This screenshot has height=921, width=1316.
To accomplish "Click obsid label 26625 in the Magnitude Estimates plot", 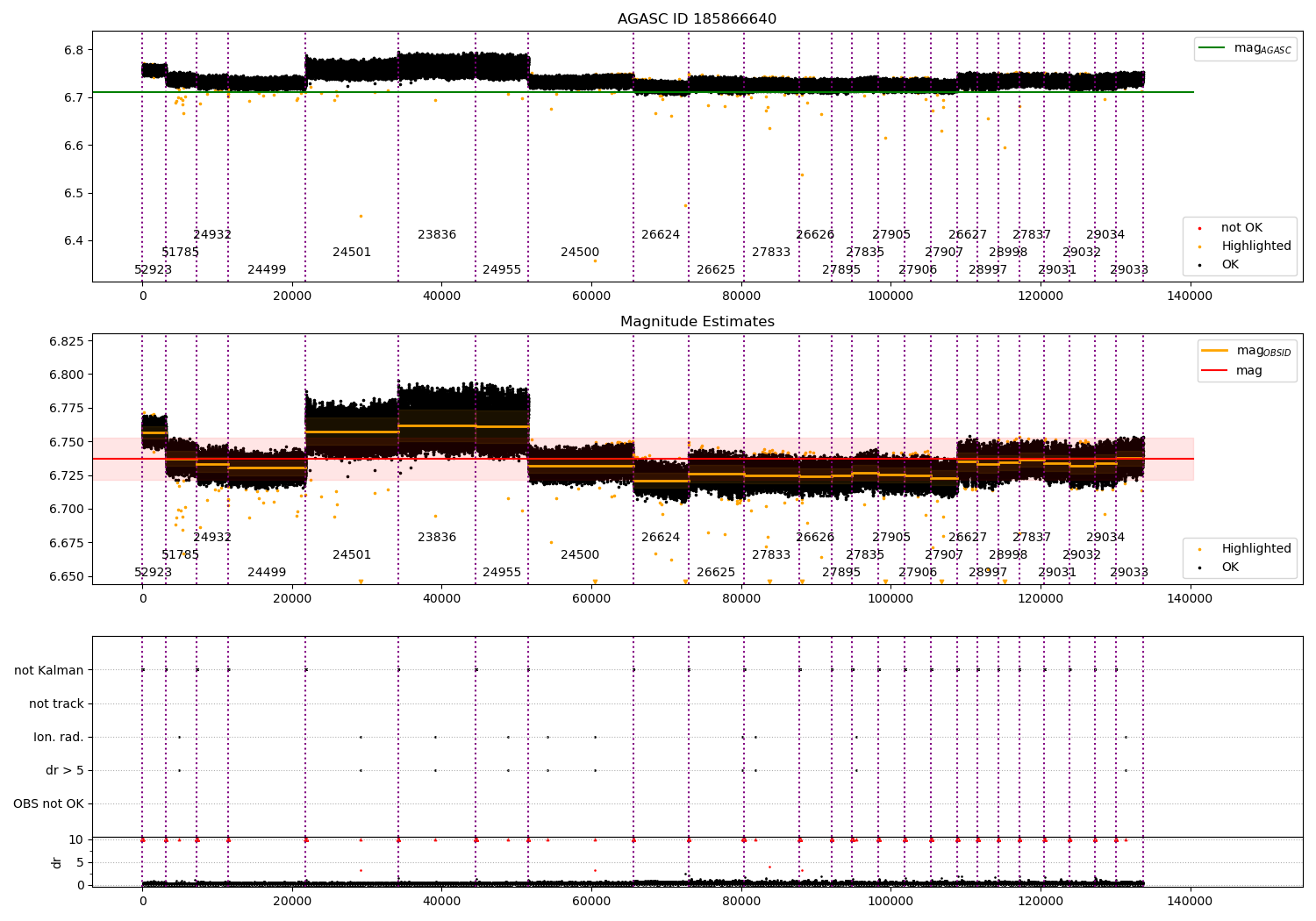I will (x=716, y=573).
